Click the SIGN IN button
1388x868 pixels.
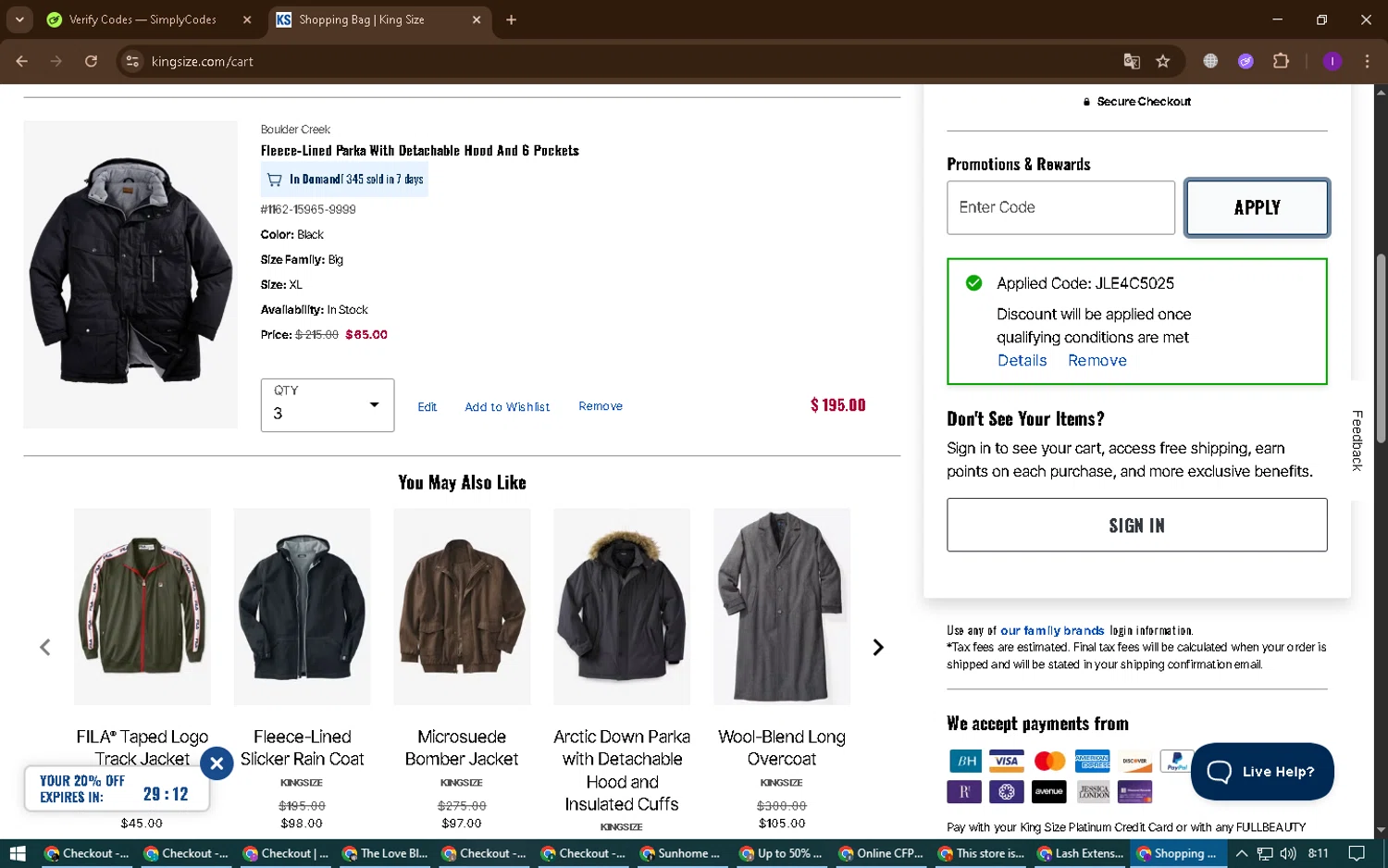(1136, 526)
